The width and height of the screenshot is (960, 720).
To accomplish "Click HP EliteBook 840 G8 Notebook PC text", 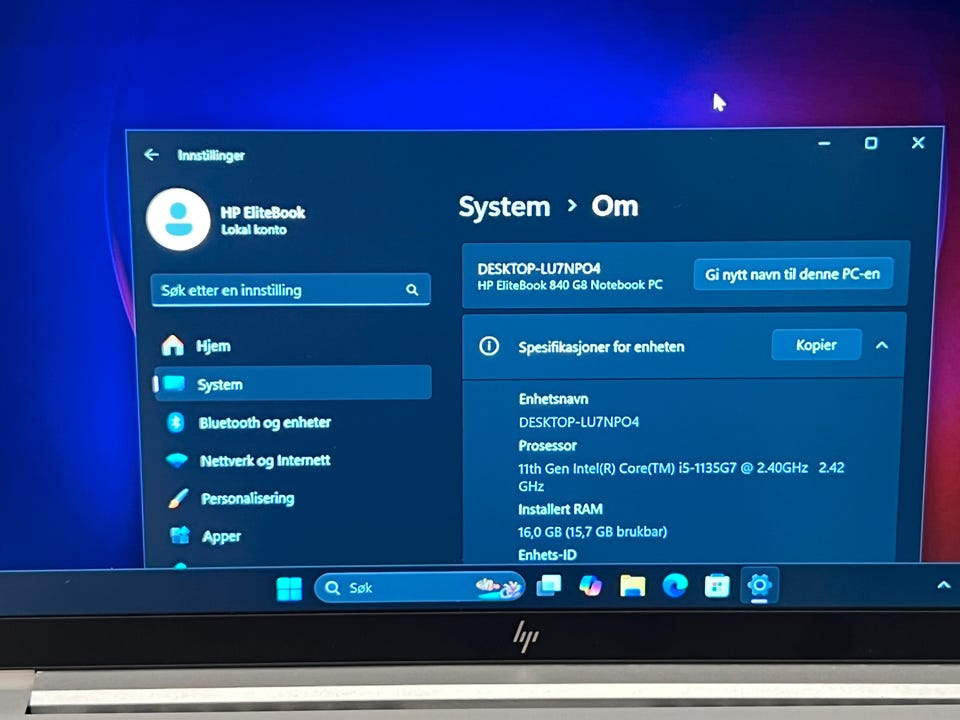I will point(570,285).
